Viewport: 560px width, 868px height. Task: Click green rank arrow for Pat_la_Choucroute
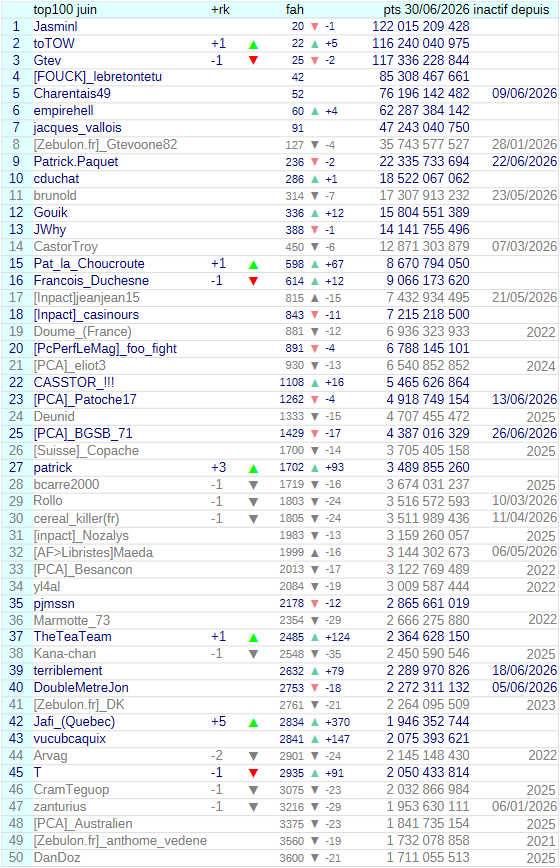point(253,264)
